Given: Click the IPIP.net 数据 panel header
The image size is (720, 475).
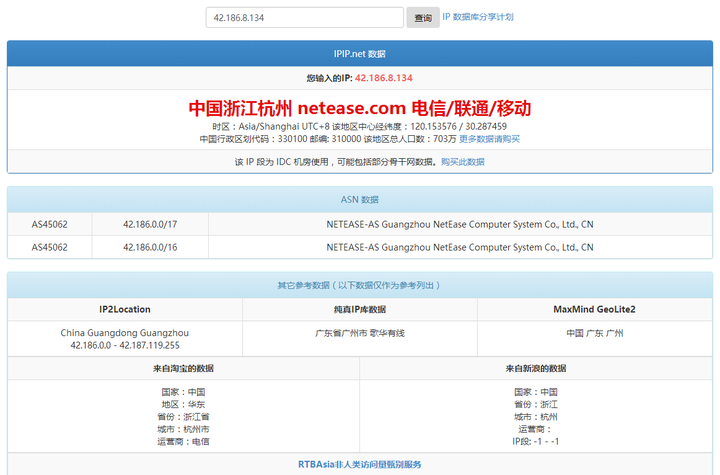Looking at the screenshot, I should coord(360,54).
